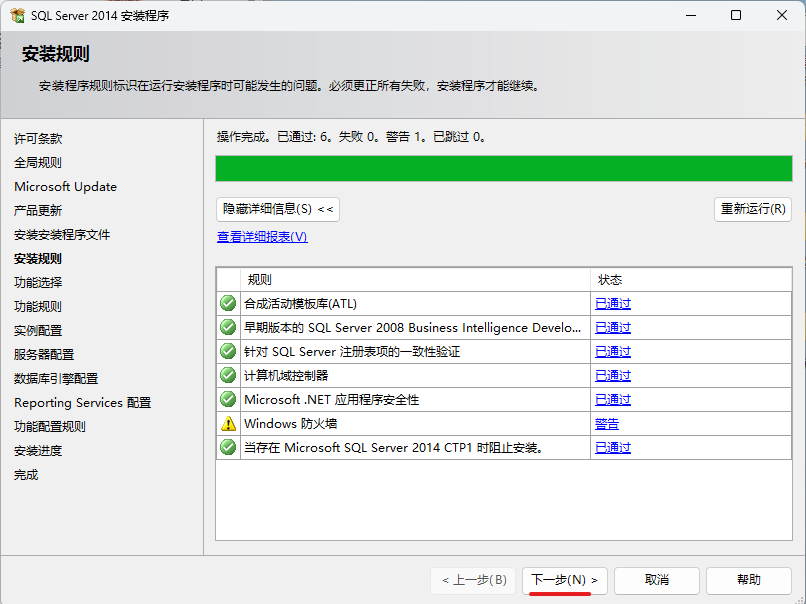Select 功能配置规则 step in sidebar

click(x=50, y=426)
